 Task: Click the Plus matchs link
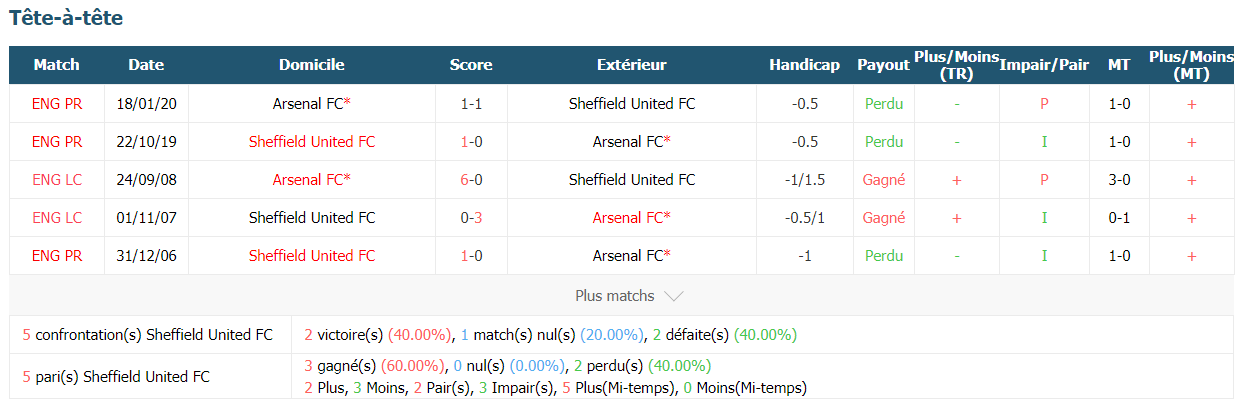[x=615, y=296]
